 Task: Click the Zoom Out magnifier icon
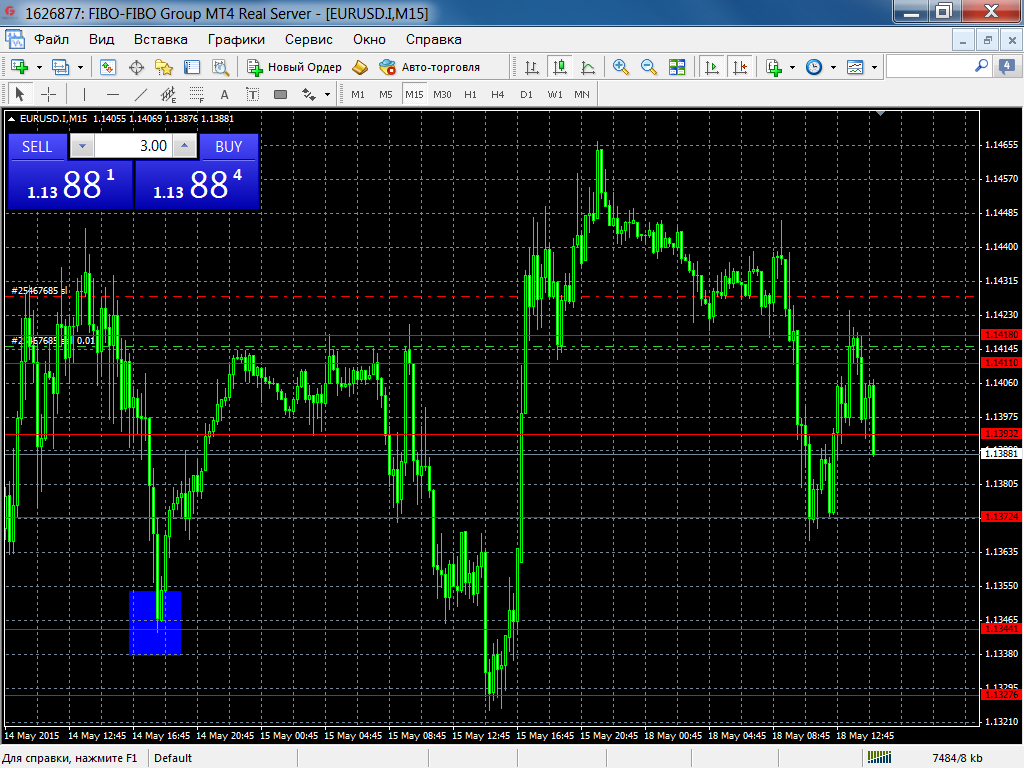(648, 67)
